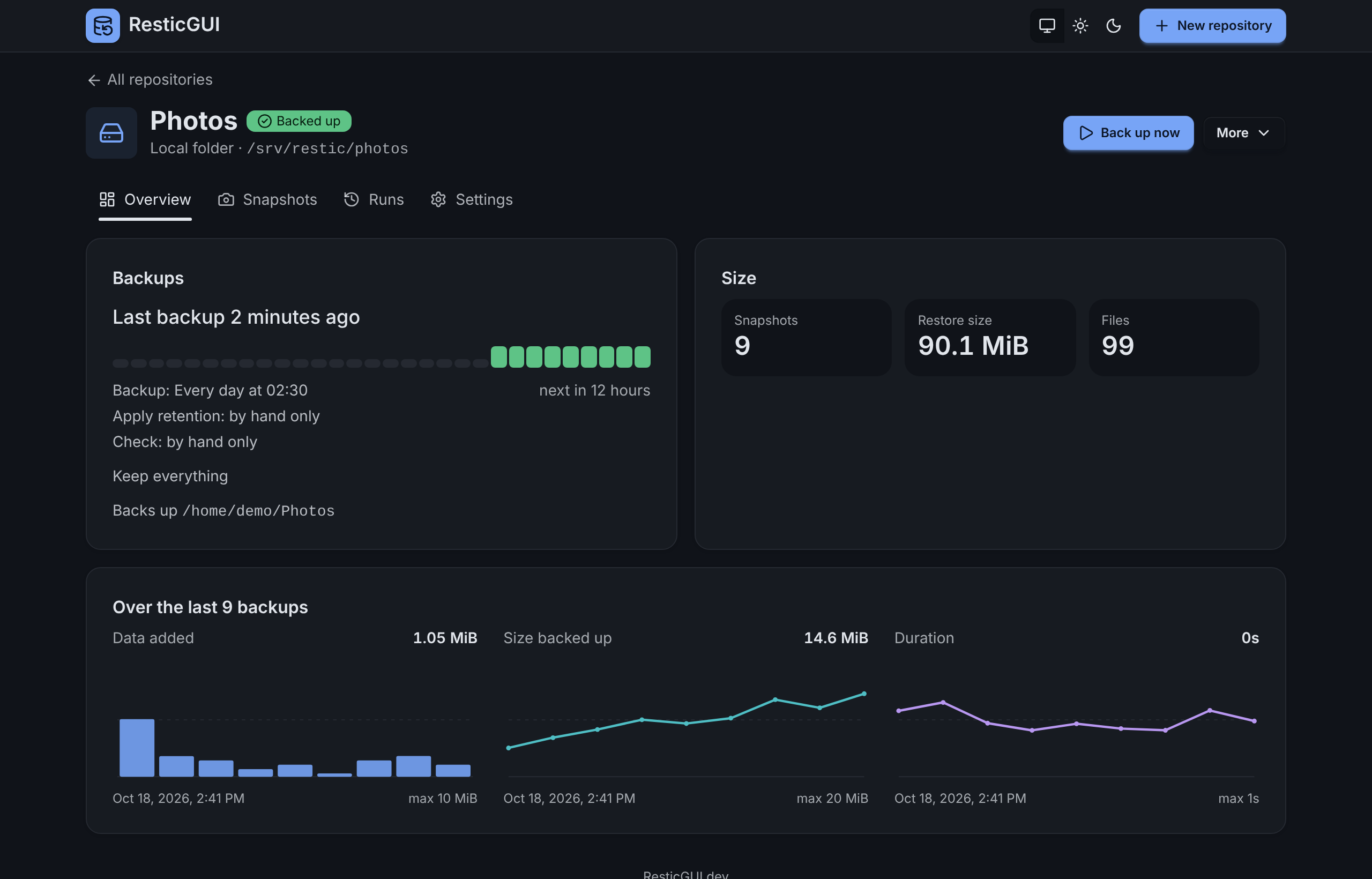Click "Over the last 9 backups" heading
The width and height of the screenshot is (1372, 879).
tap(210, 607)
